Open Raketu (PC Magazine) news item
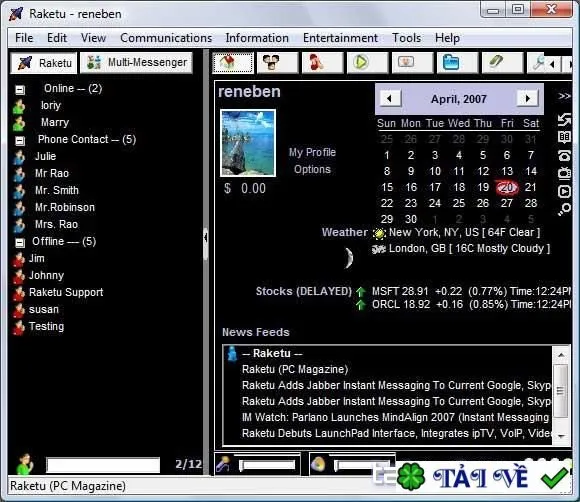The image size is (580, 502). 295,369
